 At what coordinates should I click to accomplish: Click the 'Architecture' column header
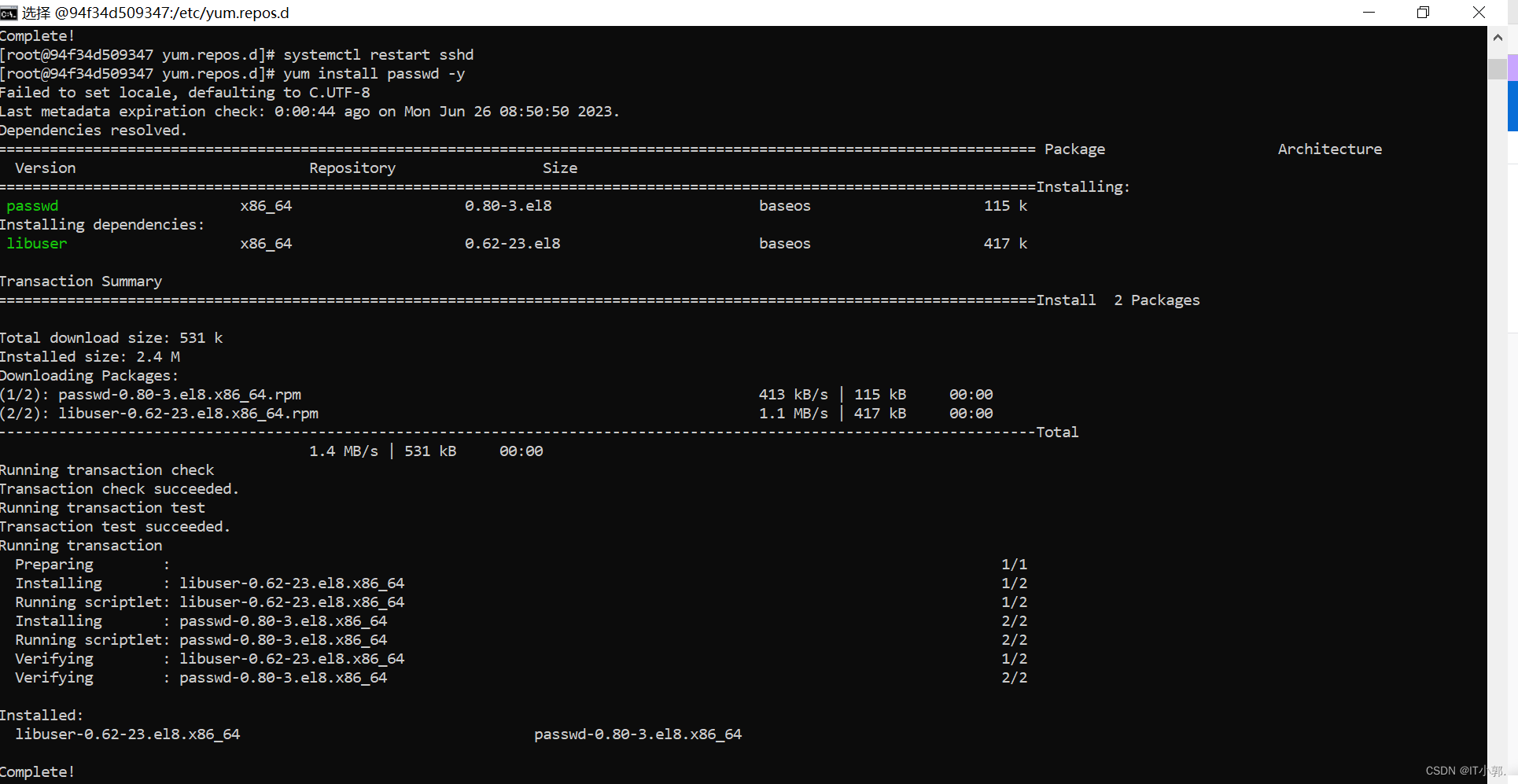pos(1329,149)
